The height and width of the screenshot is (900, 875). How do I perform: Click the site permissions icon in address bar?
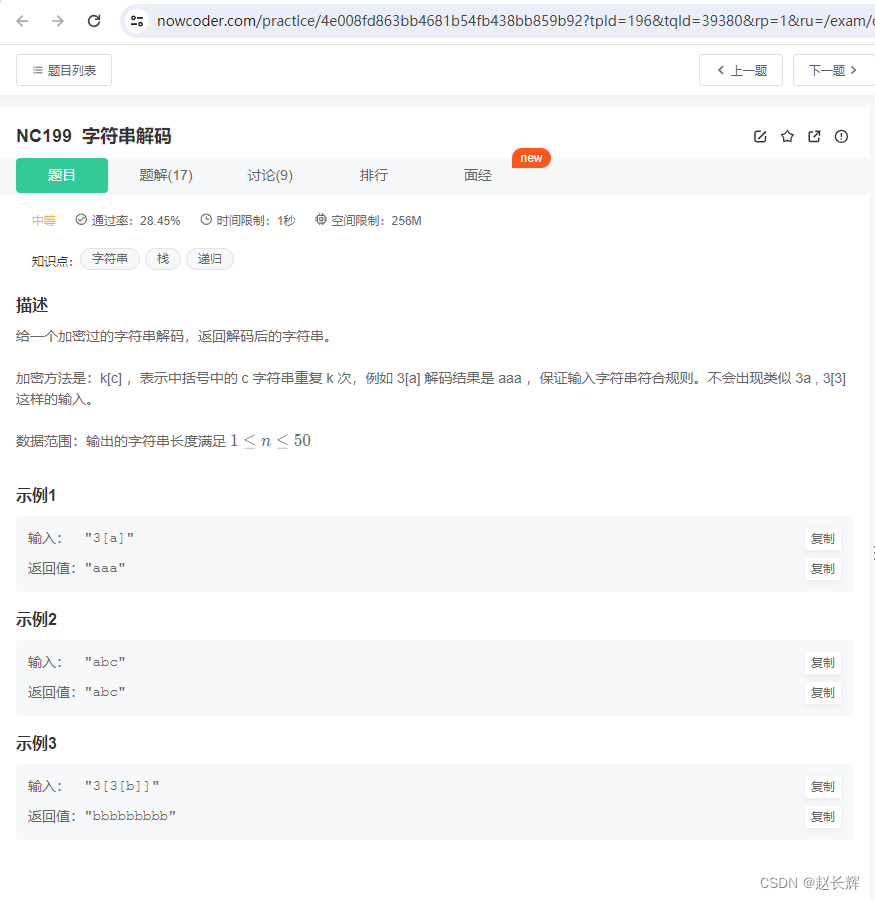pyautogui.click(x=136, y=19)
